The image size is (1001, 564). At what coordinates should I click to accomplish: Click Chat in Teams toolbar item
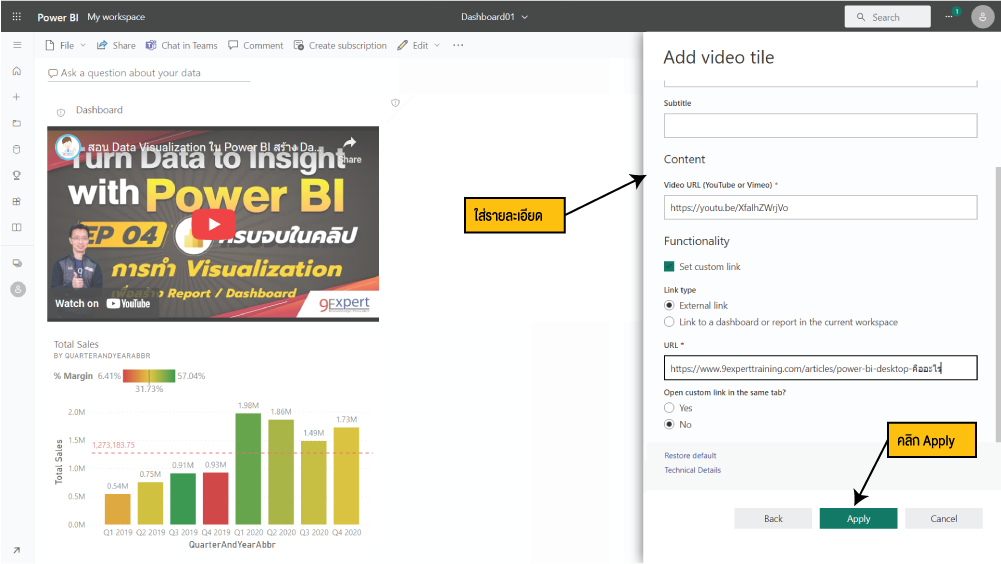click(x=181, y=45)
